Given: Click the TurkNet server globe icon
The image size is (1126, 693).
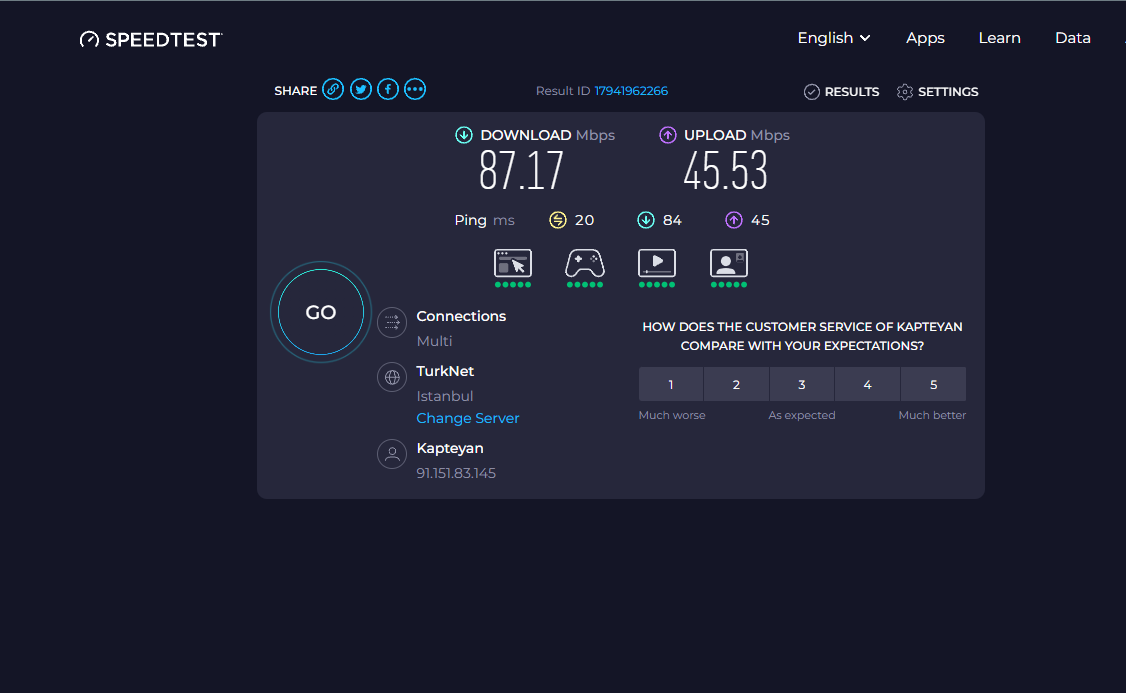Looking at the screenshot, I should pyautogui.click(x=392, y=377).
